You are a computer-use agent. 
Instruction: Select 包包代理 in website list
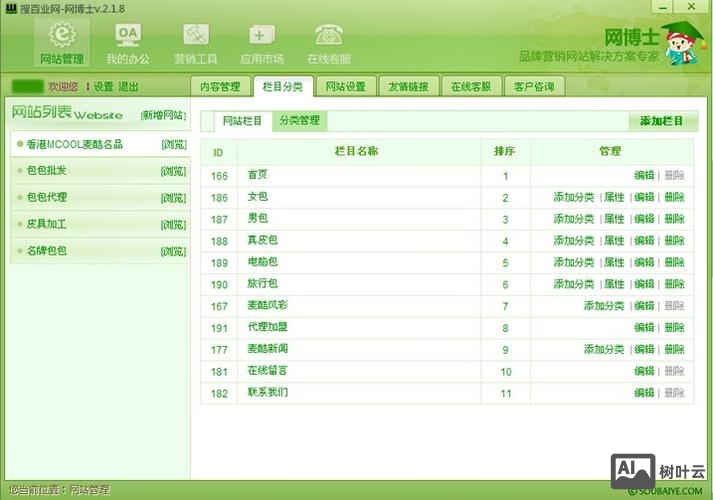[x=46, y=197]
